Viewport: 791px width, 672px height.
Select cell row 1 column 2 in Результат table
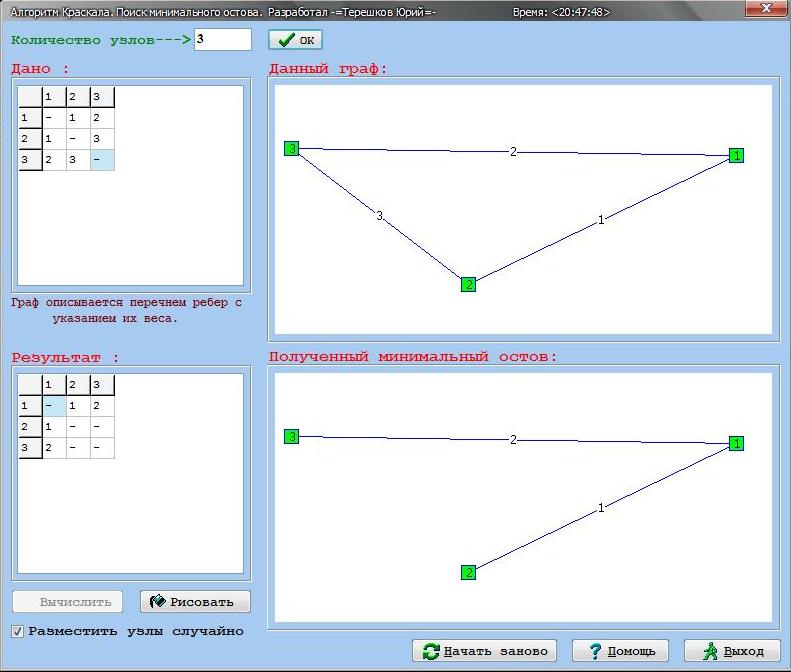coord(78,406)
